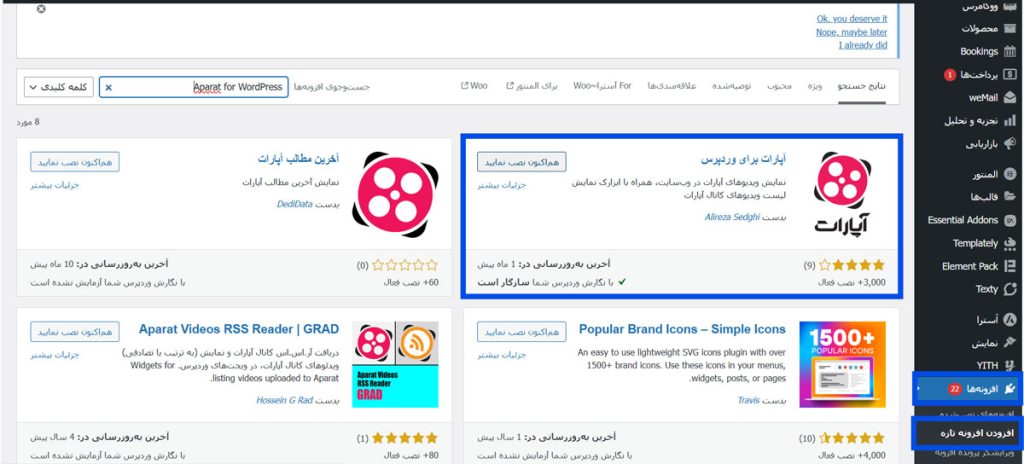
Task: Click the Aparat Videos RSS Reader GRAD thumbnail
Action: point(395,364)
